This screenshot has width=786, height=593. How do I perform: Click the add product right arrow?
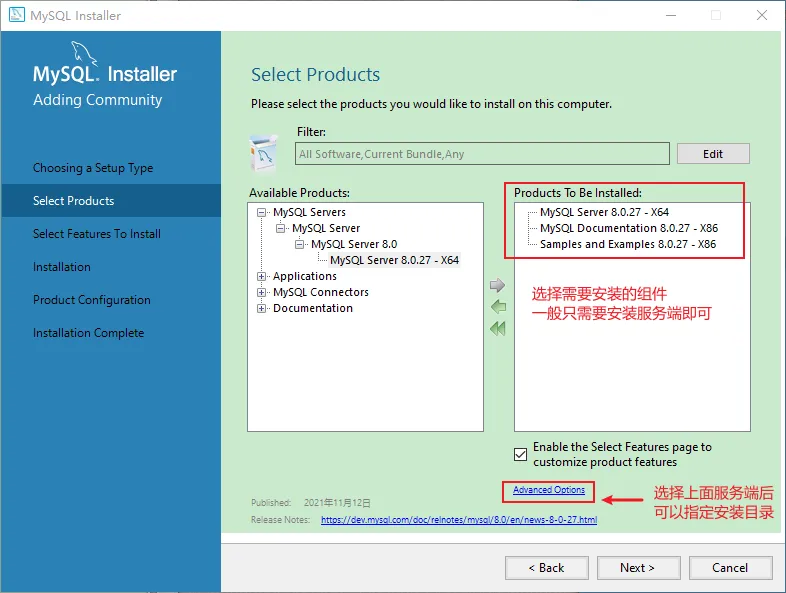497,285
